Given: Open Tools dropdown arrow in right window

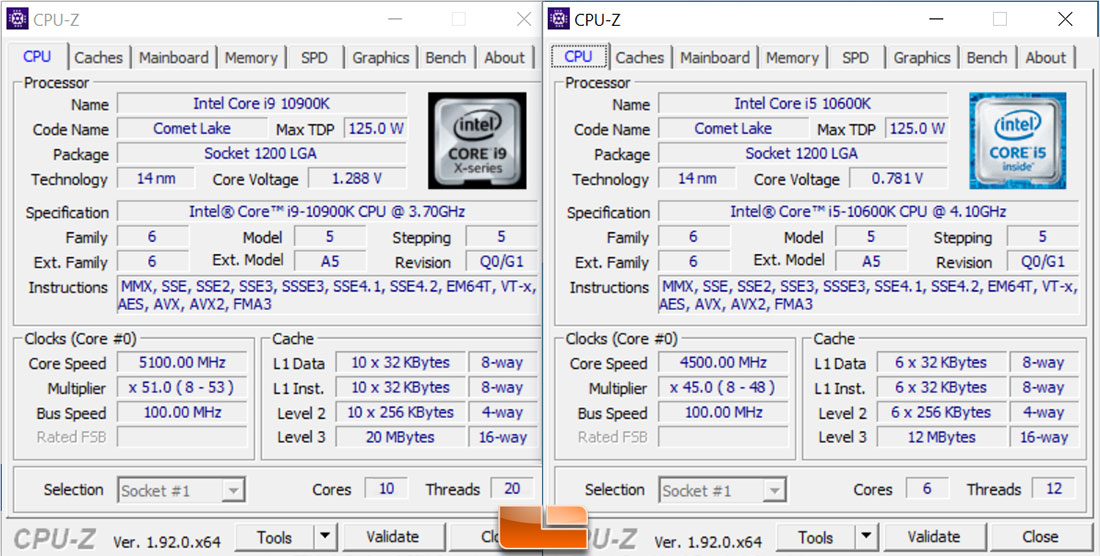Looking at the screenshot, I should pos(866,537).
